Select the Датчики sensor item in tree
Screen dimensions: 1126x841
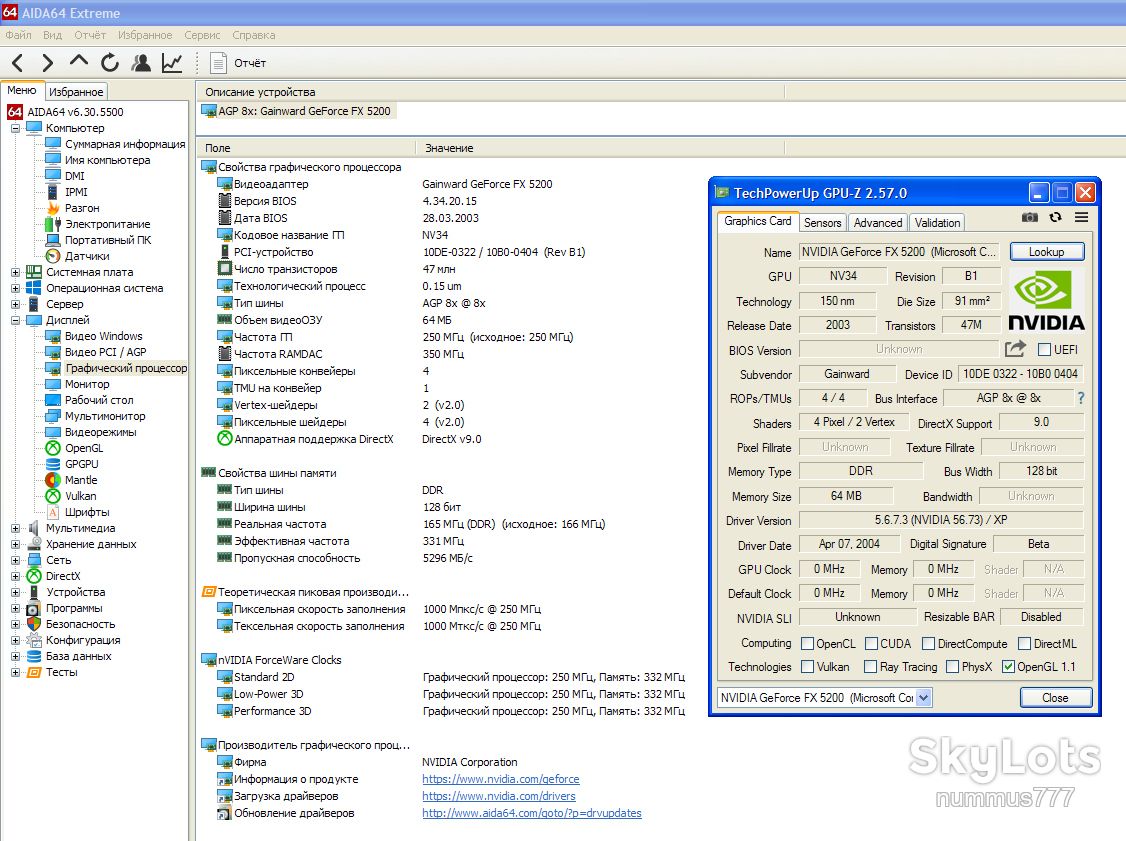tap(87, 256)
